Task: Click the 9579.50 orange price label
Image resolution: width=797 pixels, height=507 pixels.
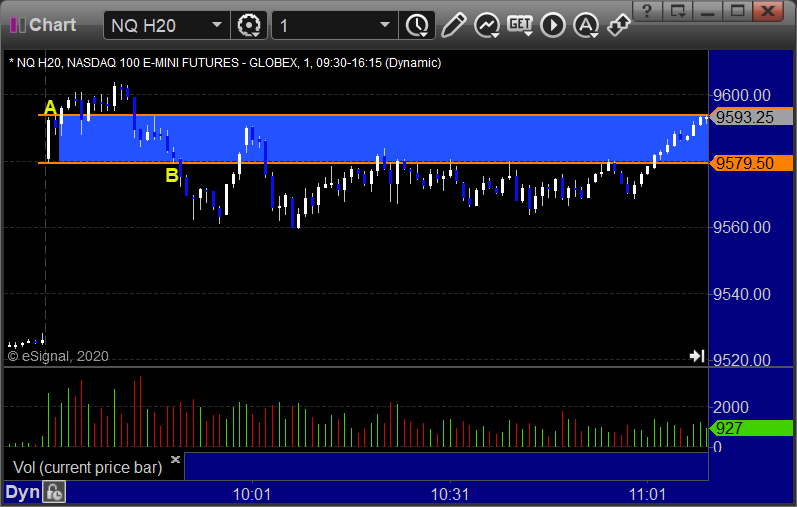Action: (x=752, y=163)
